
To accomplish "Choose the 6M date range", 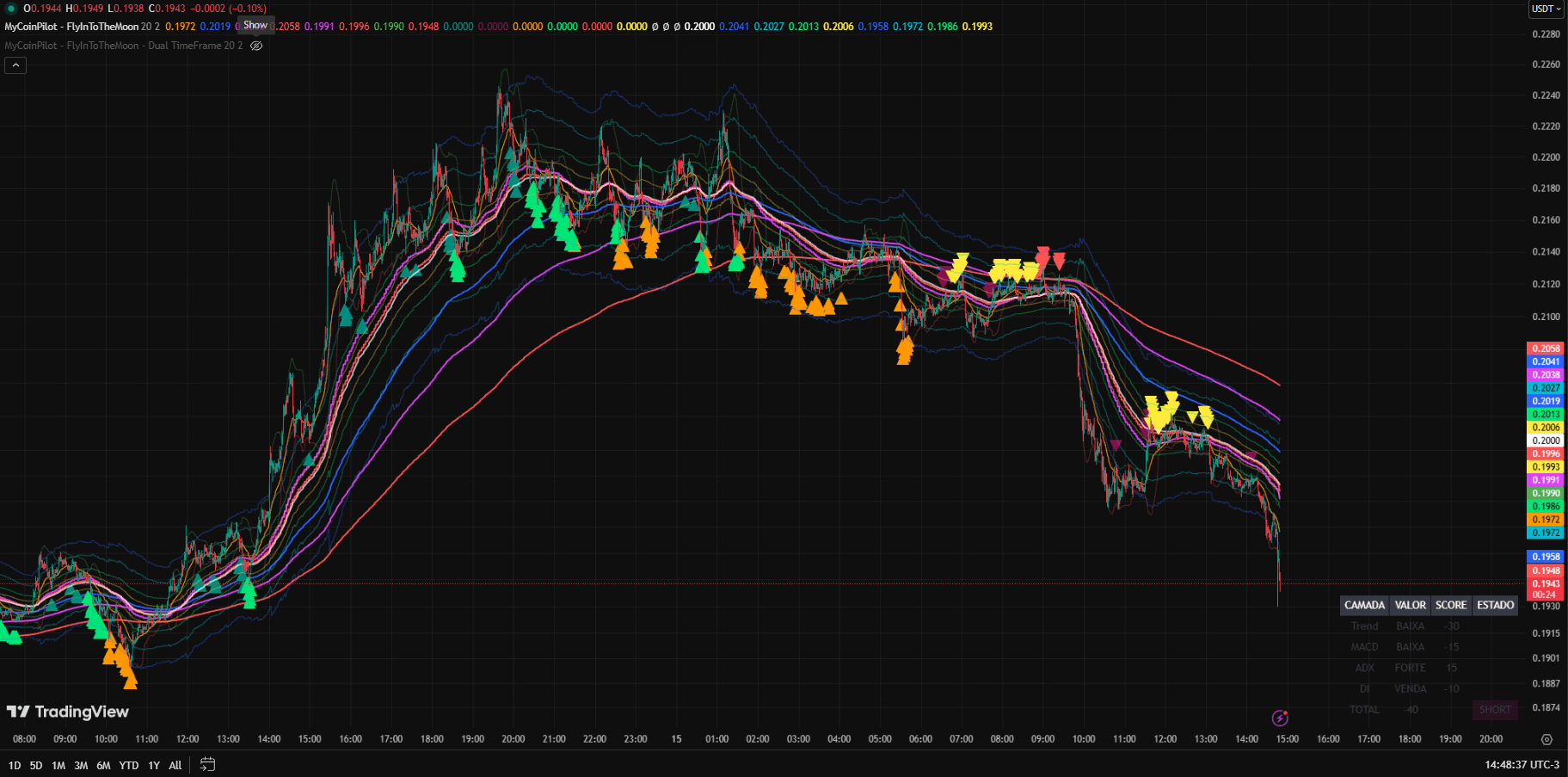I will click(103, 765).
